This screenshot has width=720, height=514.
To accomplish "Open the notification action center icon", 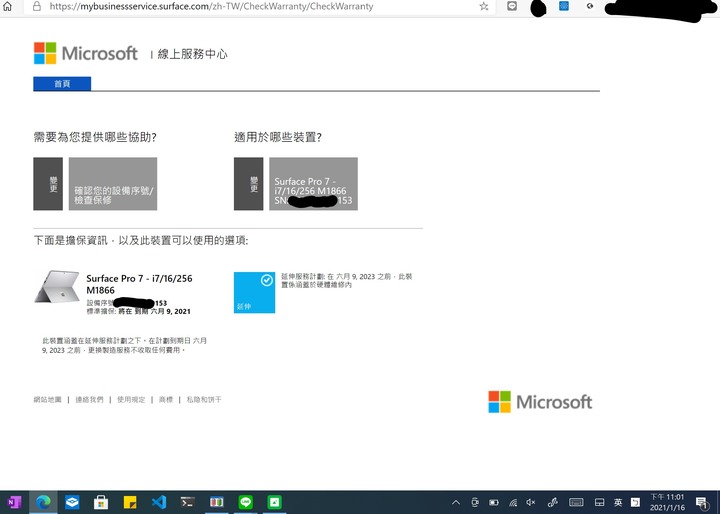I will pyautogui.click(x=701, y=503).
